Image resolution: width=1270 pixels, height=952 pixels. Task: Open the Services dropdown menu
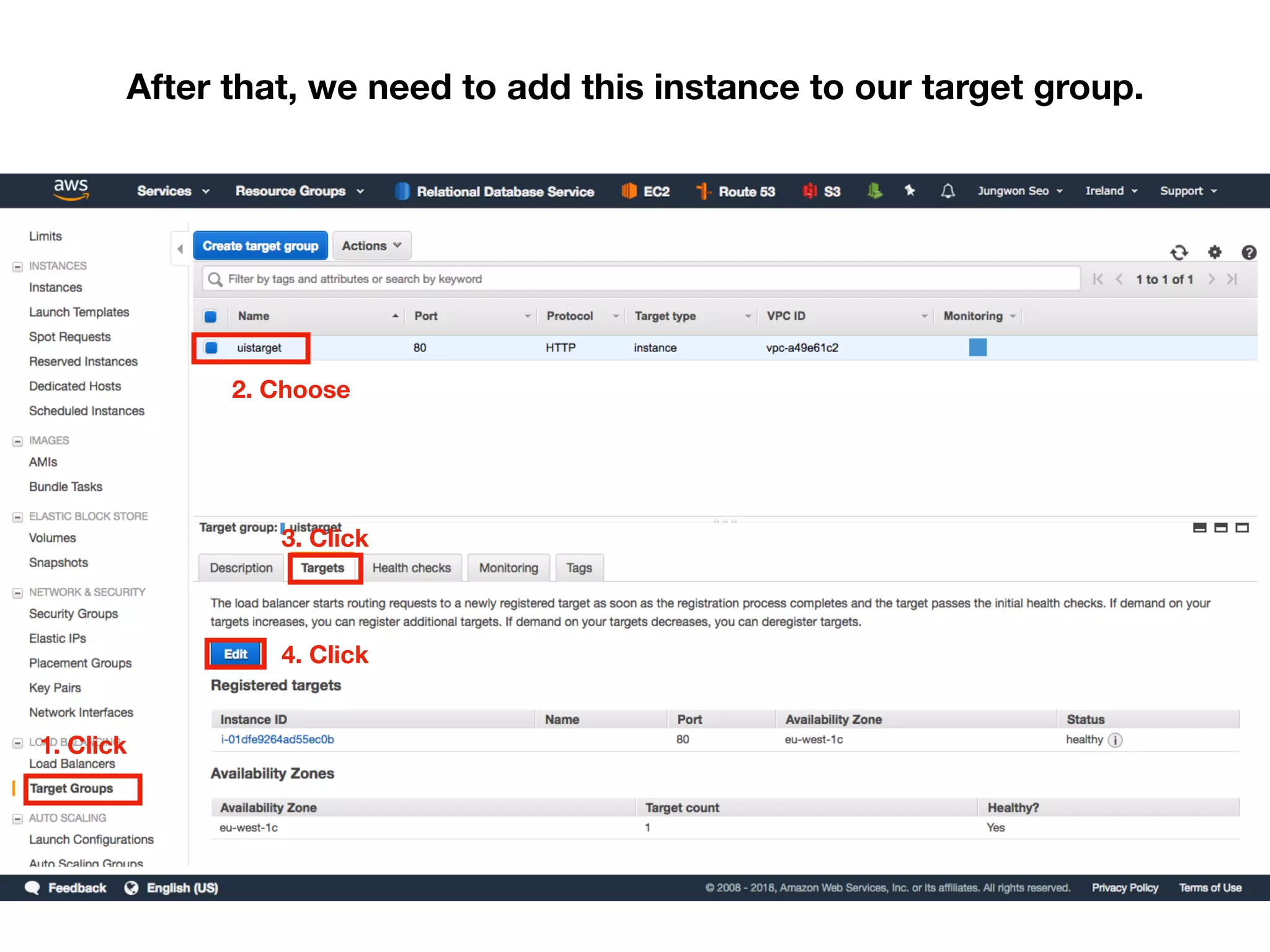pos(173,191)
